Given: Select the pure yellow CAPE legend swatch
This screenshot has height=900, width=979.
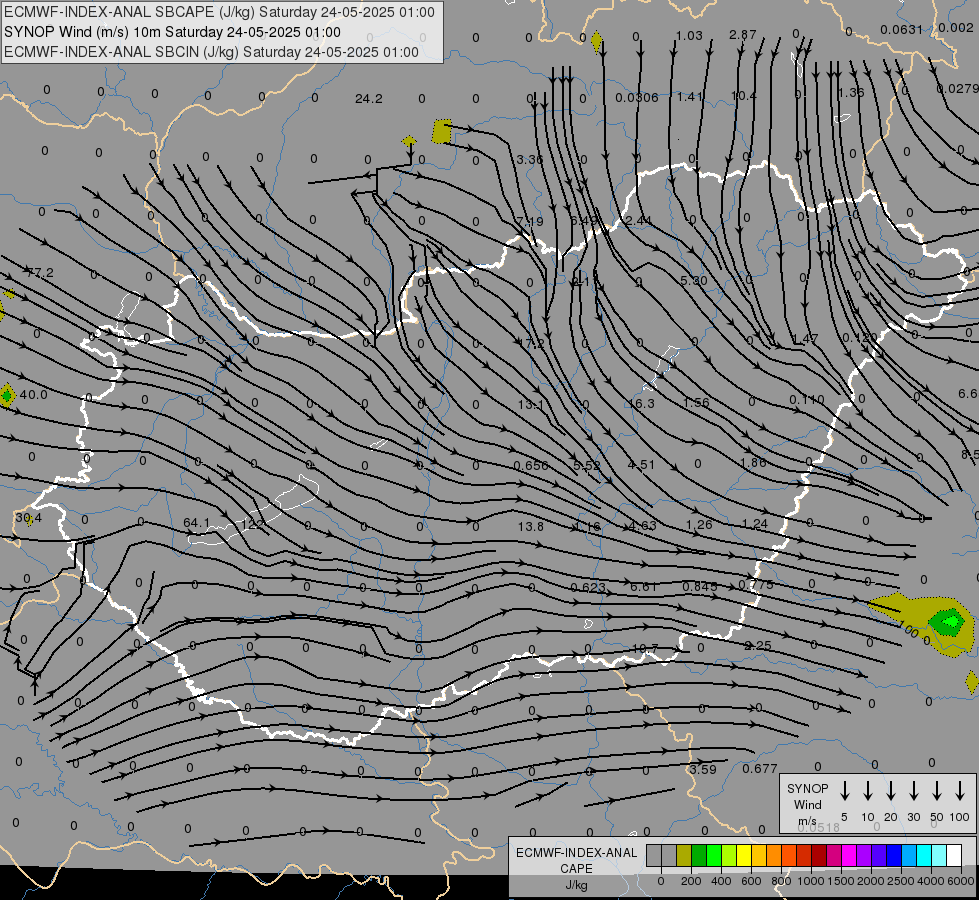Looking at the screenshot, I should click(x=744, y=856).
